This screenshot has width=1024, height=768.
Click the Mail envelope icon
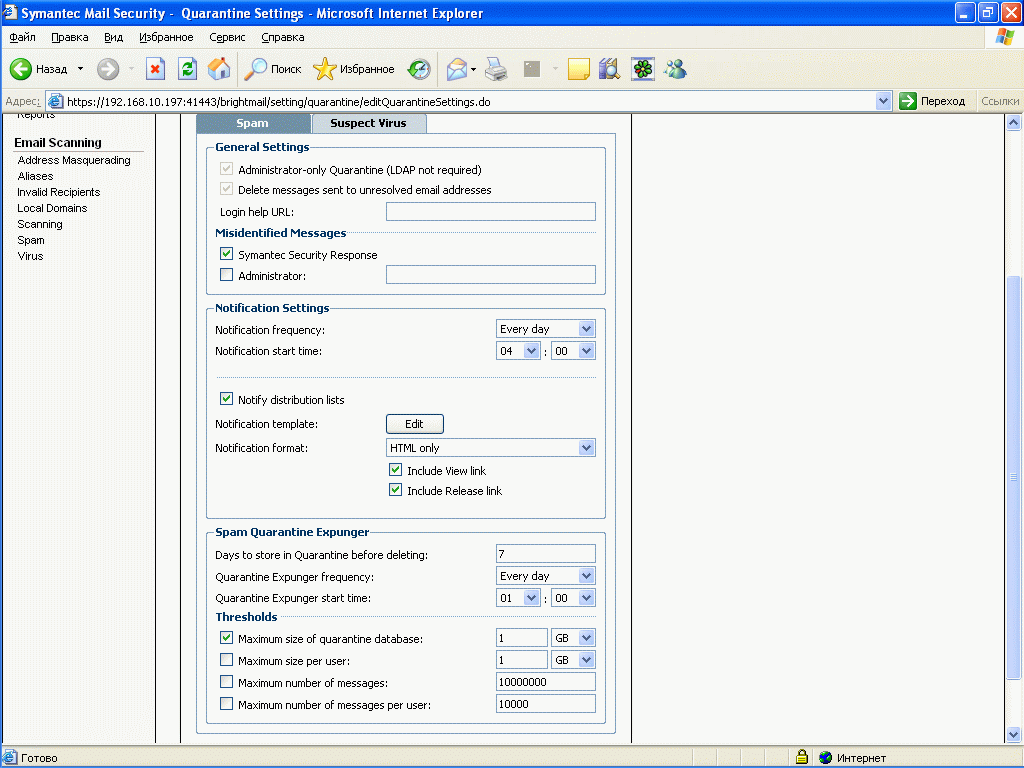click(456, 69)
